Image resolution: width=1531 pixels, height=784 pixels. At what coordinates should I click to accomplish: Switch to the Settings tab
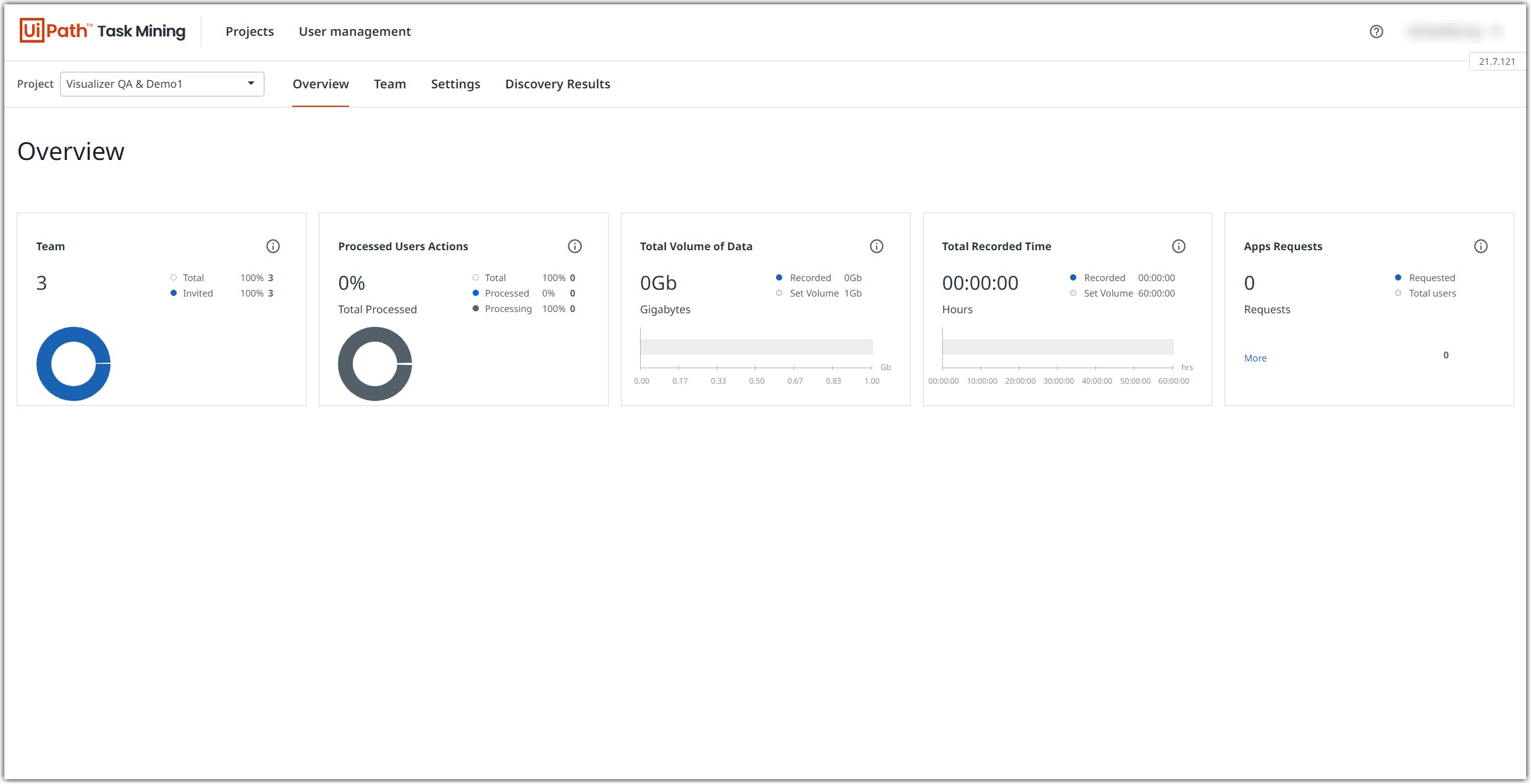[455, 84]
